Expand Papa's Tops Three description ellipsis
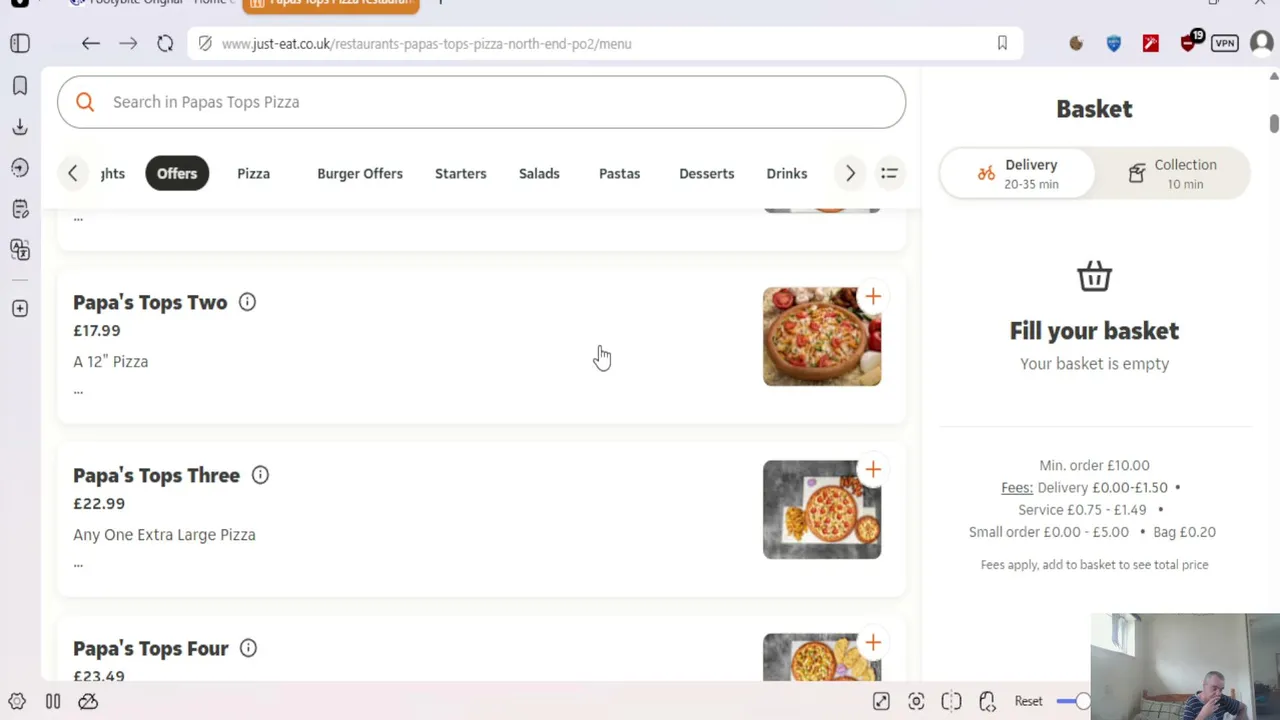Viewport: 1280px width, 720px height. click(x=78, y=564)
